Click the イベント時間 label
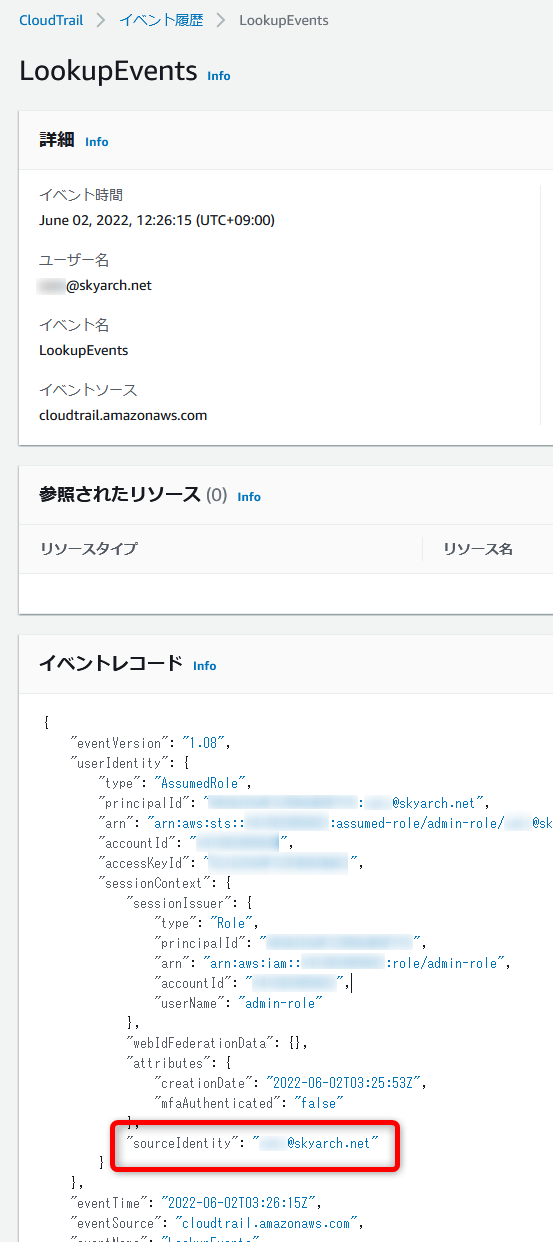The height and width of the screenshot is (1242, 553). [81, 195]
